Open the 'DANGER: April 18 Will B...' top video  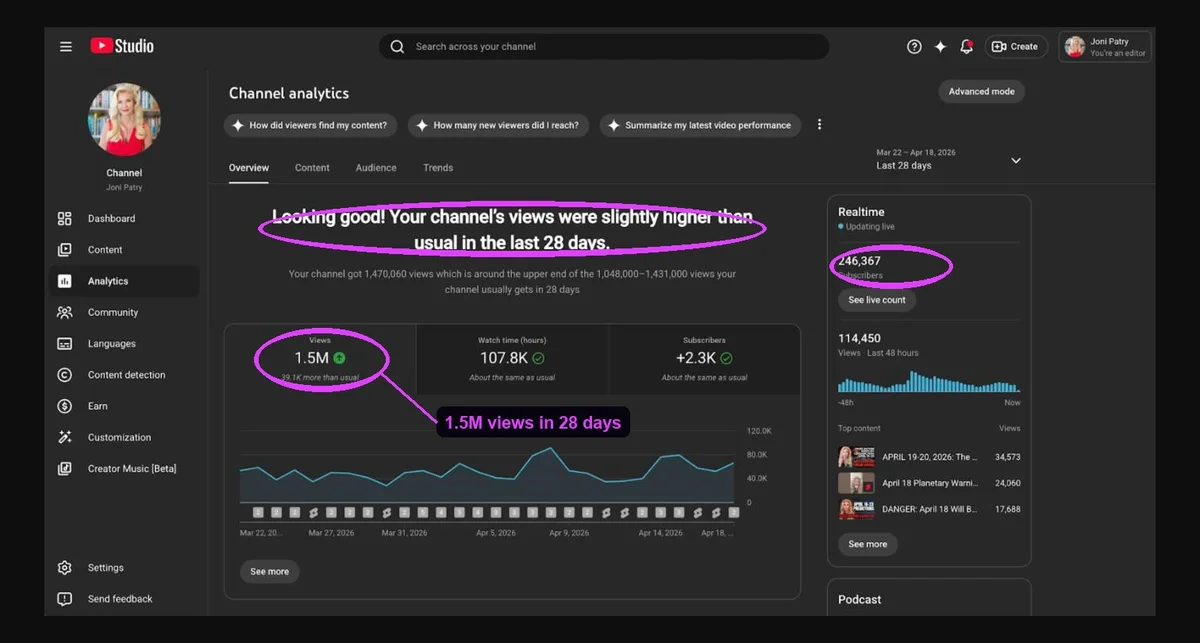click(929, 509)
